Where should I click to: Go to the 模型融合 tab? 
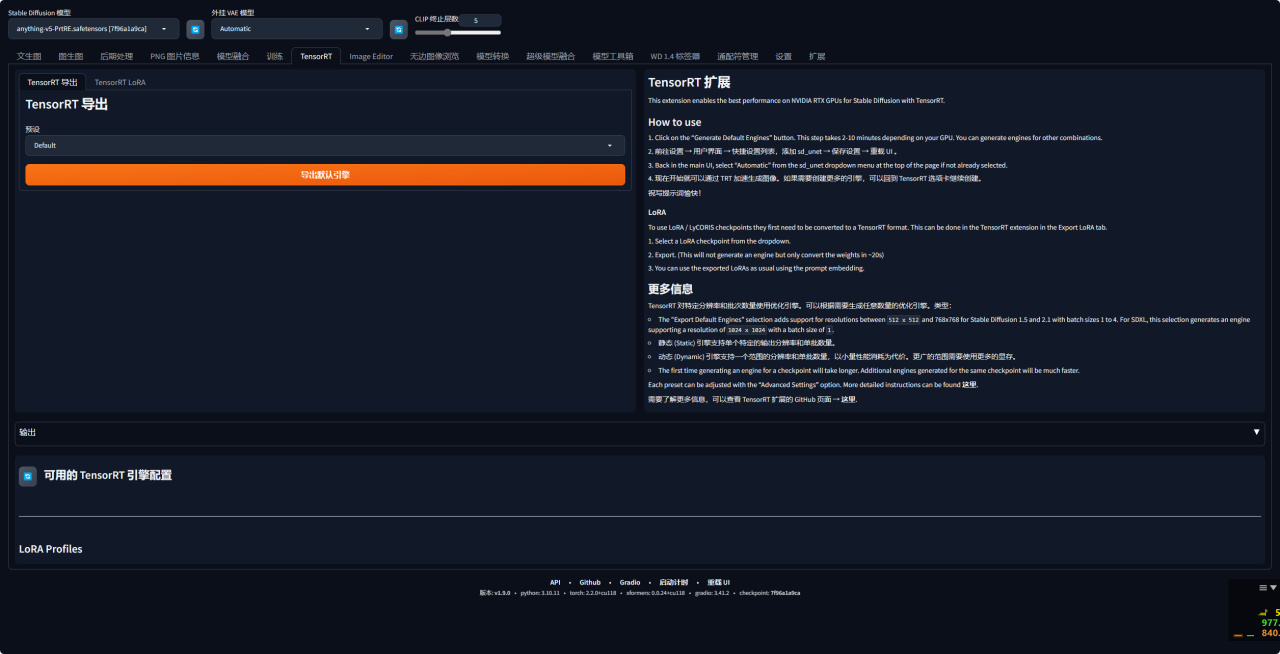[x=233, y=56]
